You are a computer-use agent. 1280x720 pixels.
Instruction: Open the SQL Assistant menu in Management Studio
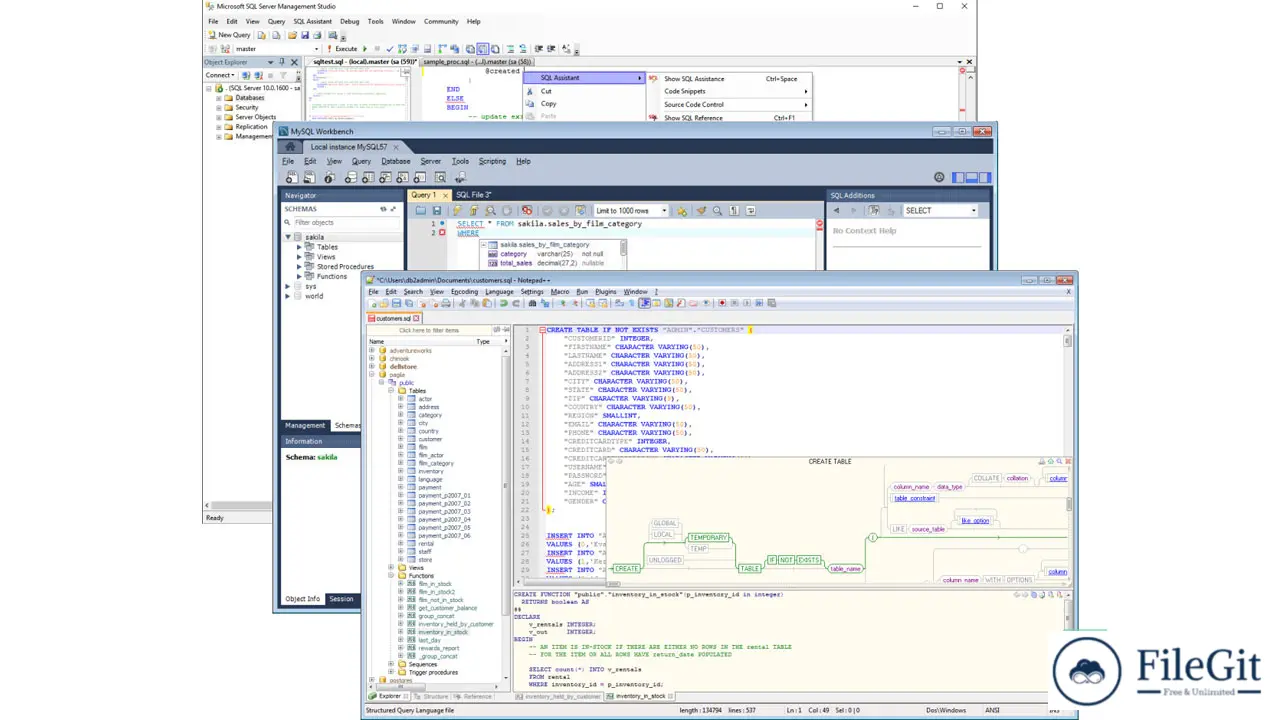click(313, 21)
